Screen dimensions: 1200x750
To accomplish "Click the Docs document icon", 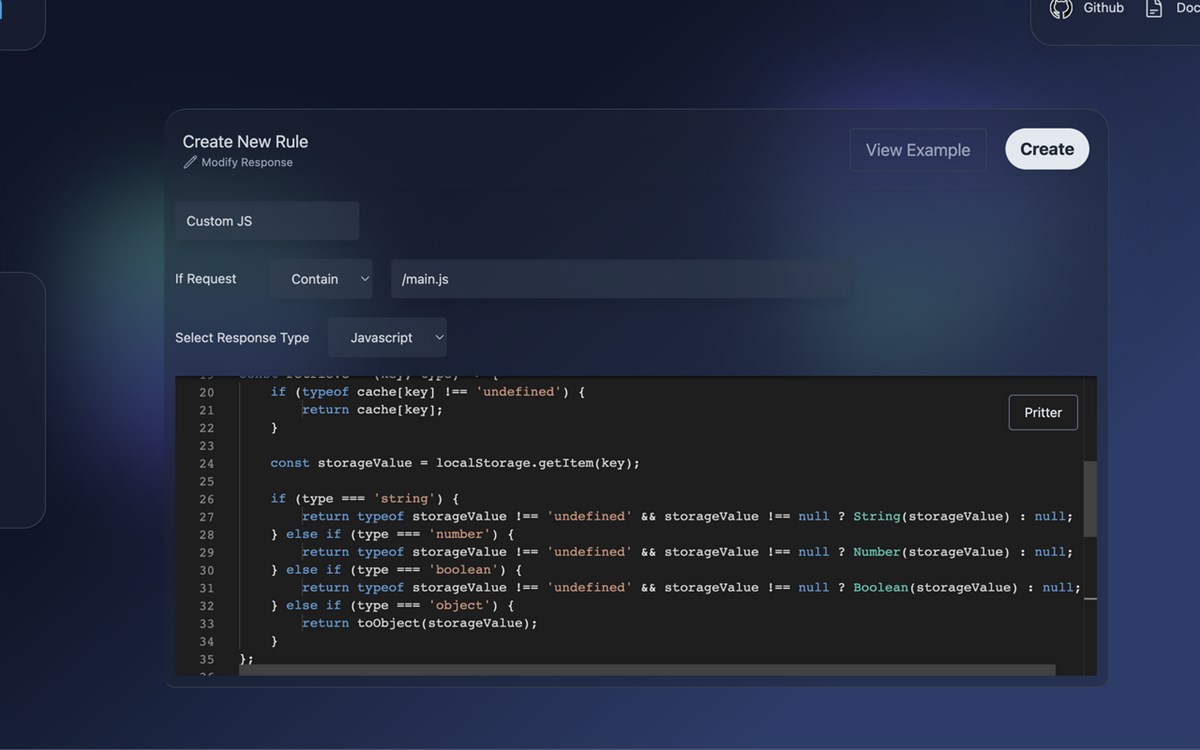I will pyautogui.click(x=1155, y=8).
